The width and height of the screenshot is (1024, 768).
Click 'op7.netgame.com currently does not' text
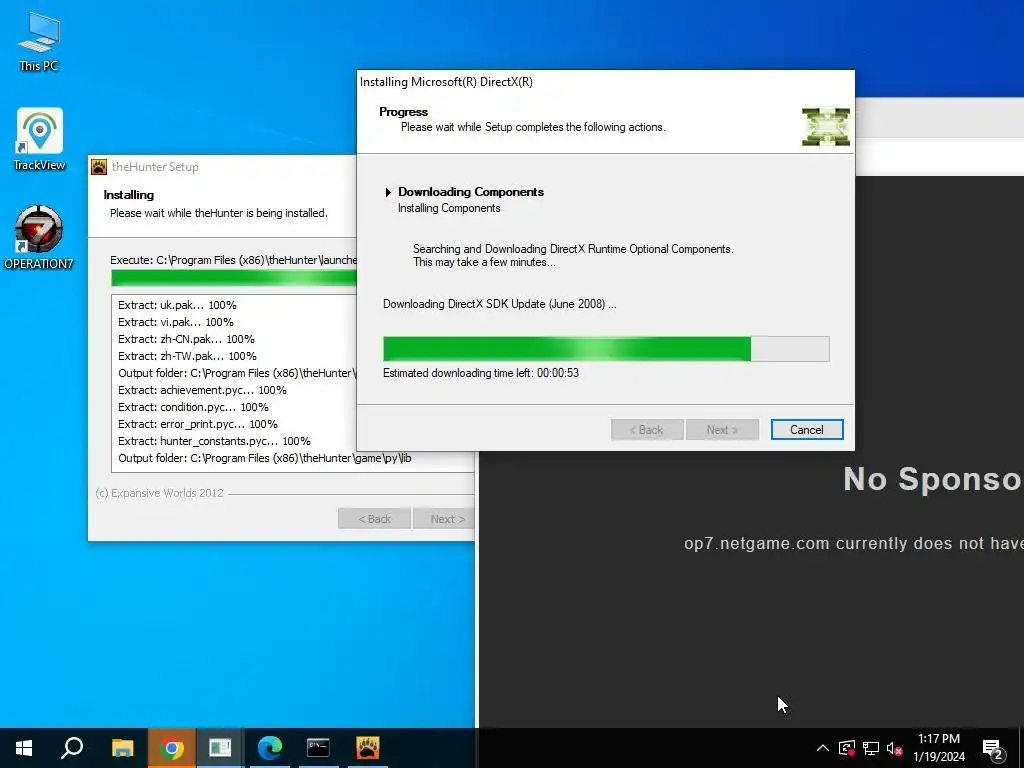pos(854,543)
